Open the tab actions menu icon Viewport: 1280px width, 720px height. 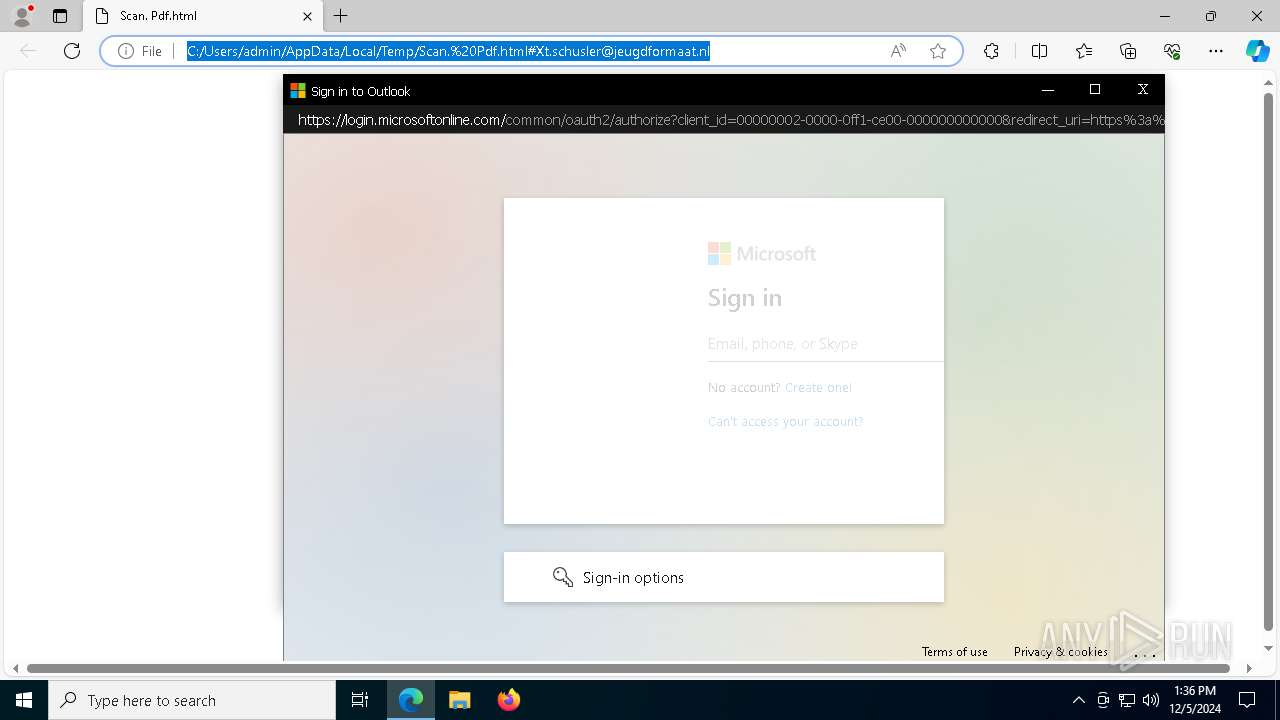tap(60, 16)
